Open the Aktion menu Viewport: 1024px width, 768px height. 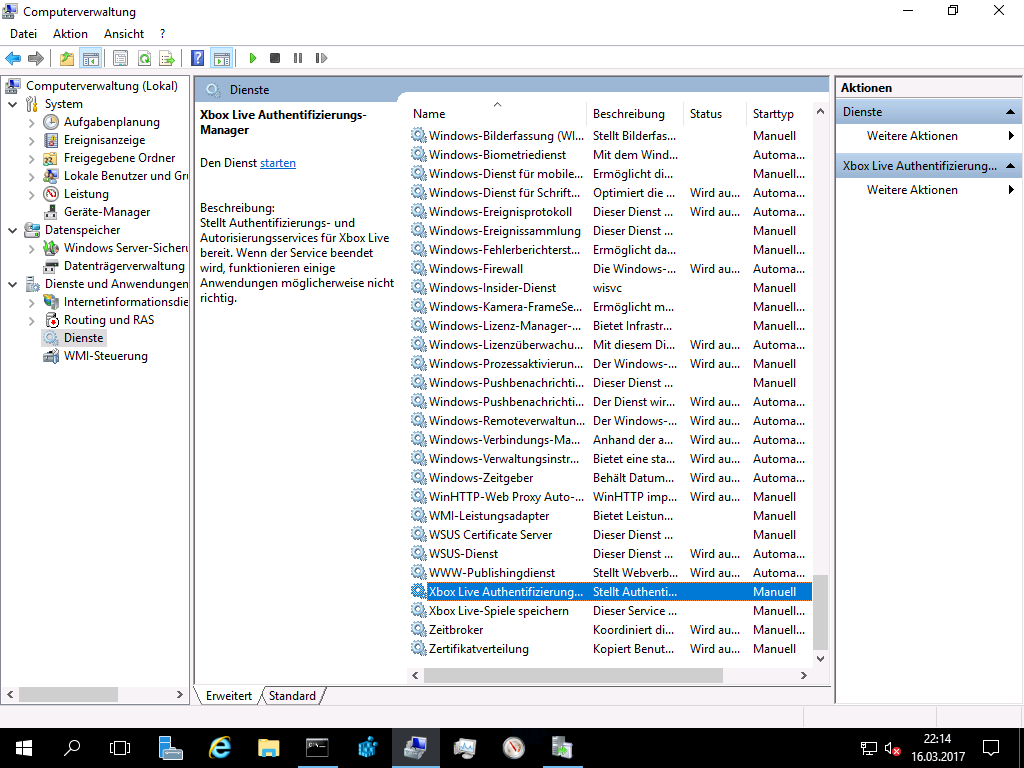click(70, 34)
